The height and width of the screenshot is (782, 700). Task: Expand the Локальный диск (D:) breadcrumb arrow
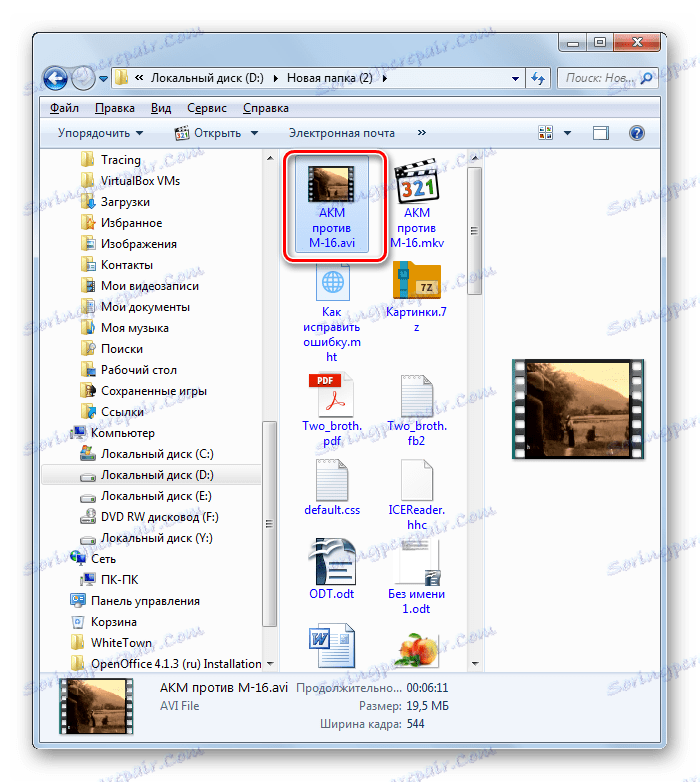[276, 78]
